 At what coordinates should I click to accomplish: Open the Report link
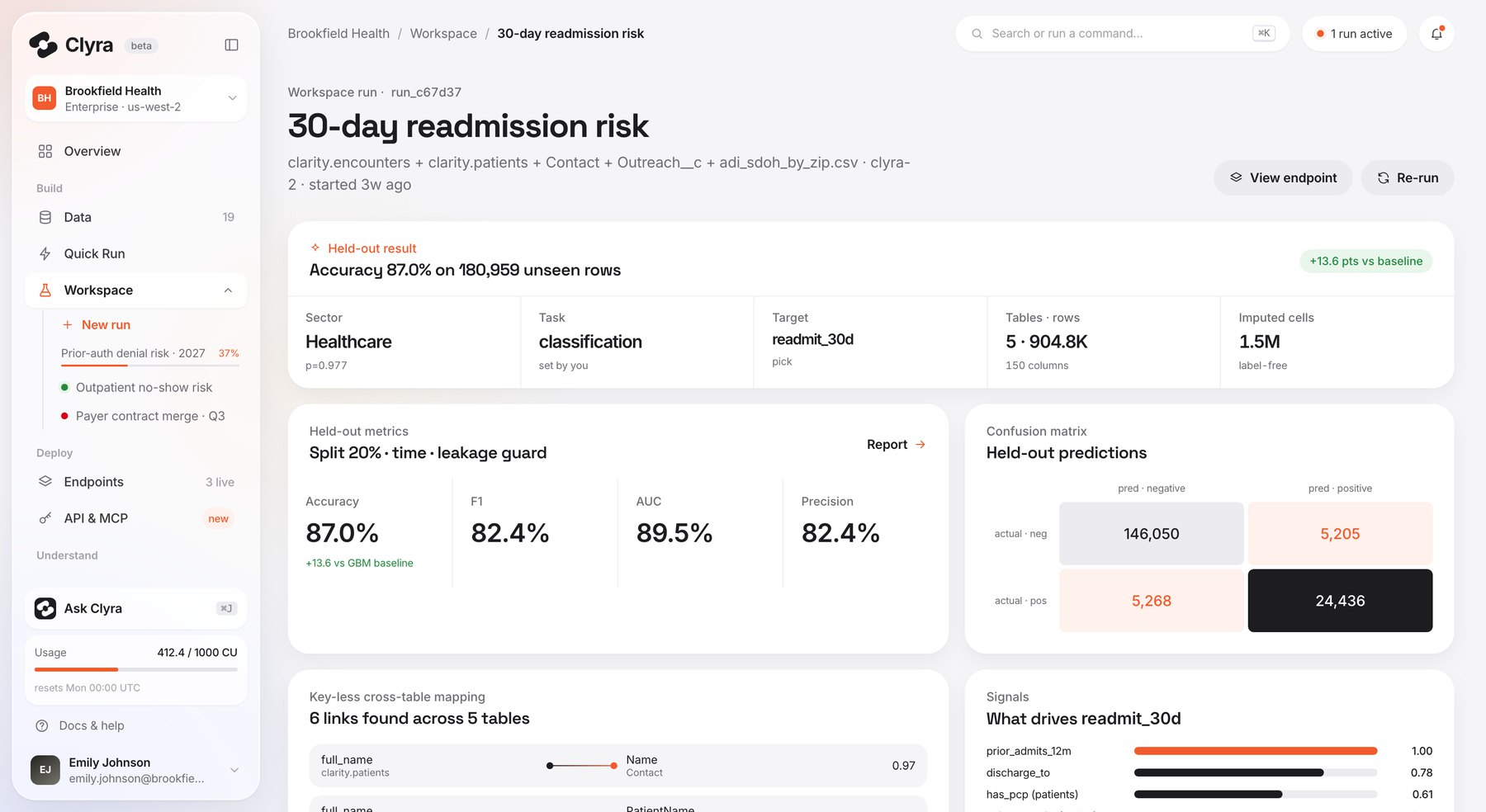[x=896, y=444]
